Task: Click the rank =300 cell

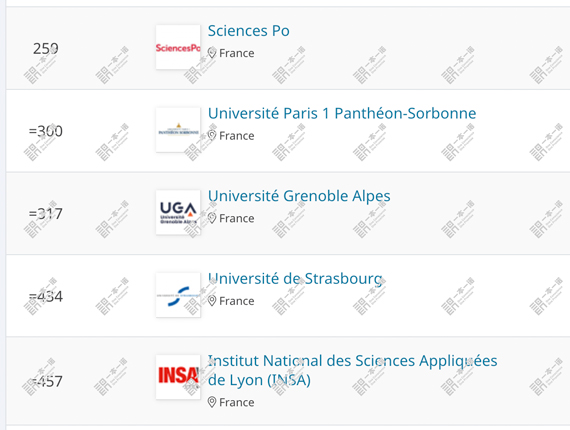Action: 46,131
